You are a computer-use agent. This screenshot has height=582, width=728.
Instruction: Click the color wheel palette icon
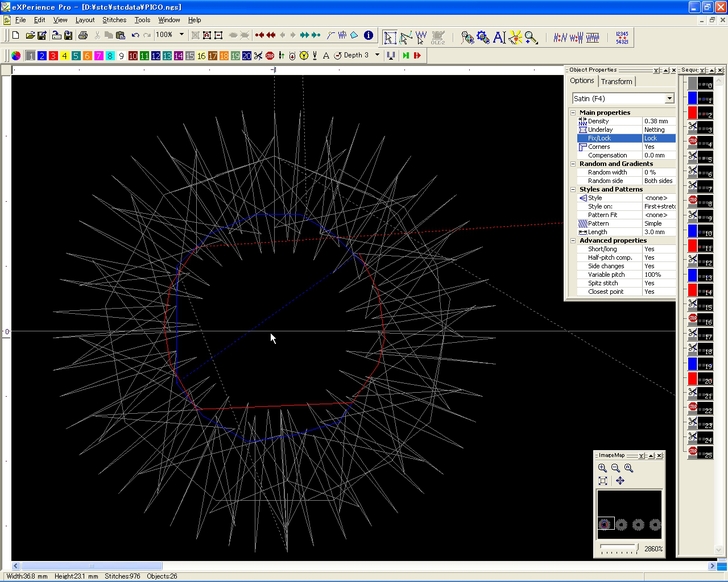pos(16,56)
